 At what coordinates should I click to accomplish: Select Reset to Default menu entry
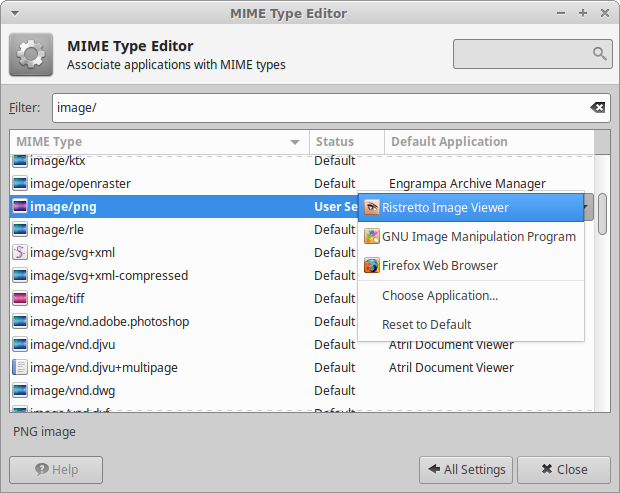(427, 325)
